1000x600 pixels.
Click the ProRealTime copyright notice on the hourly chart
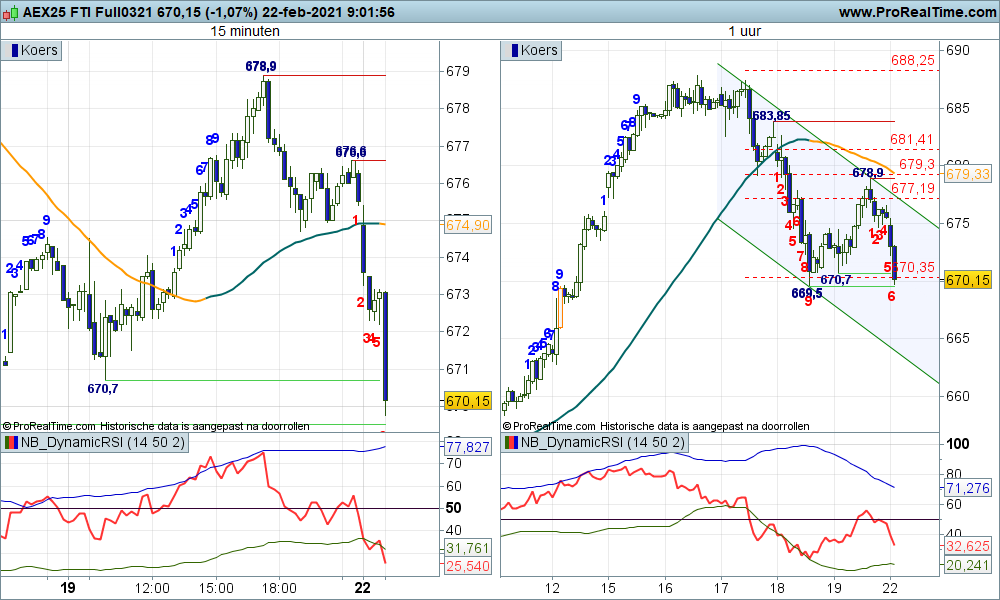[x=656, y=426]
